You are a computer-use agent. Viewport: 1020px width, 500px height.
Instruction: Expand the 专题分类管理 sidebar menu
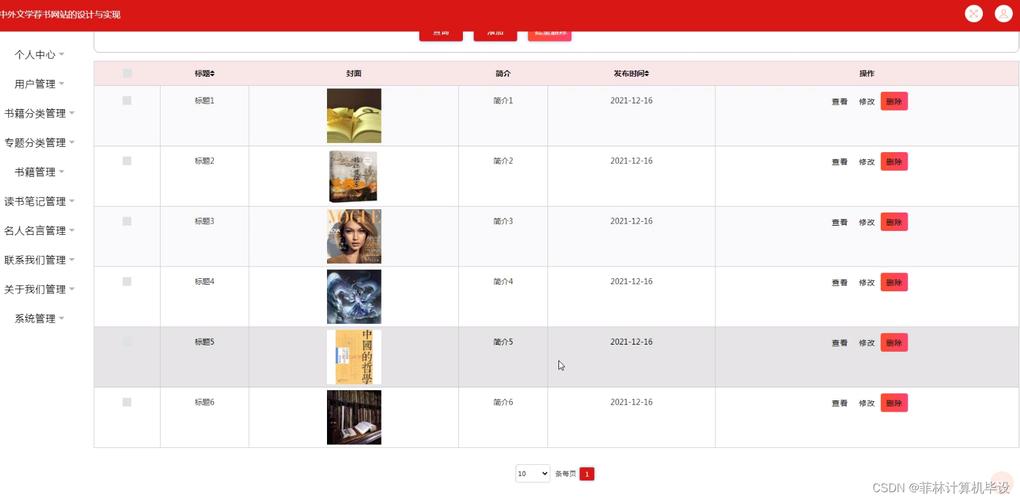(39, 142)
